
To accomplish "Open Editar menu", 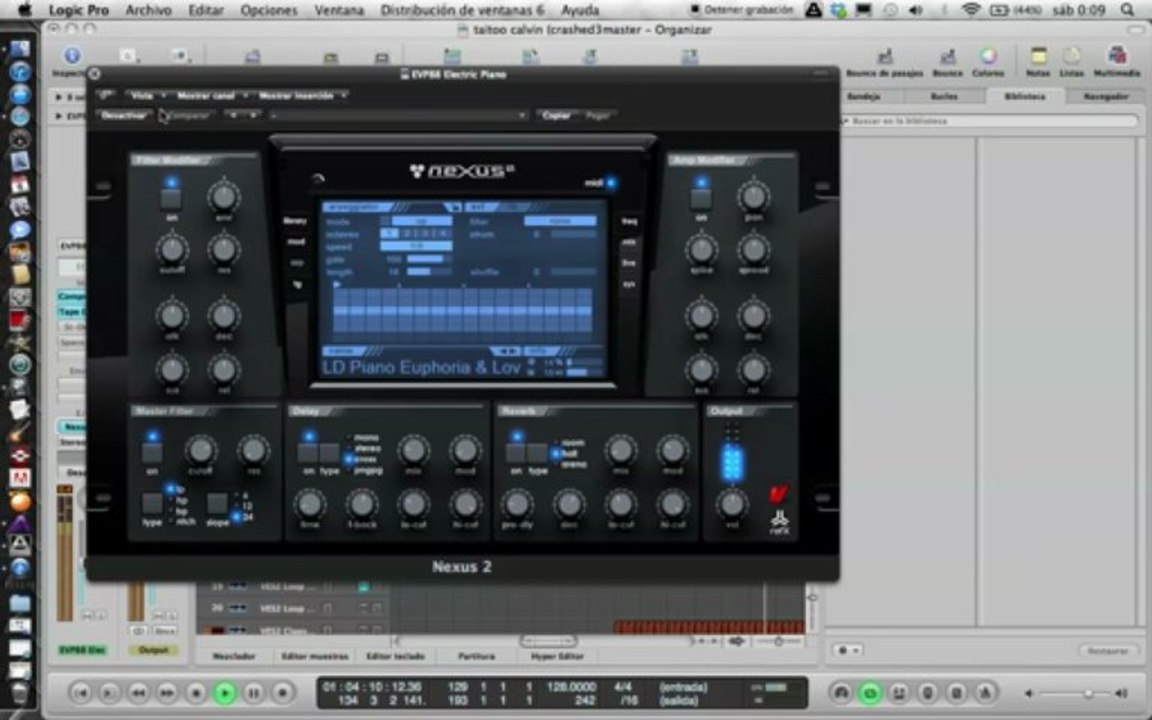I will [206, 10].
